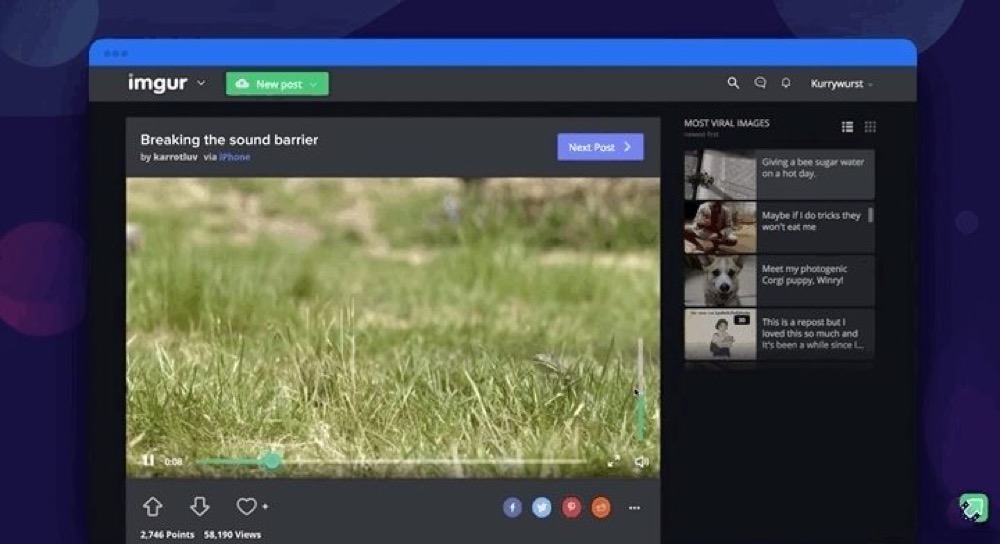Share the post on Facebook
Image resolution: width=1000 pixels, height=544 pixels.
click(512, 508)
